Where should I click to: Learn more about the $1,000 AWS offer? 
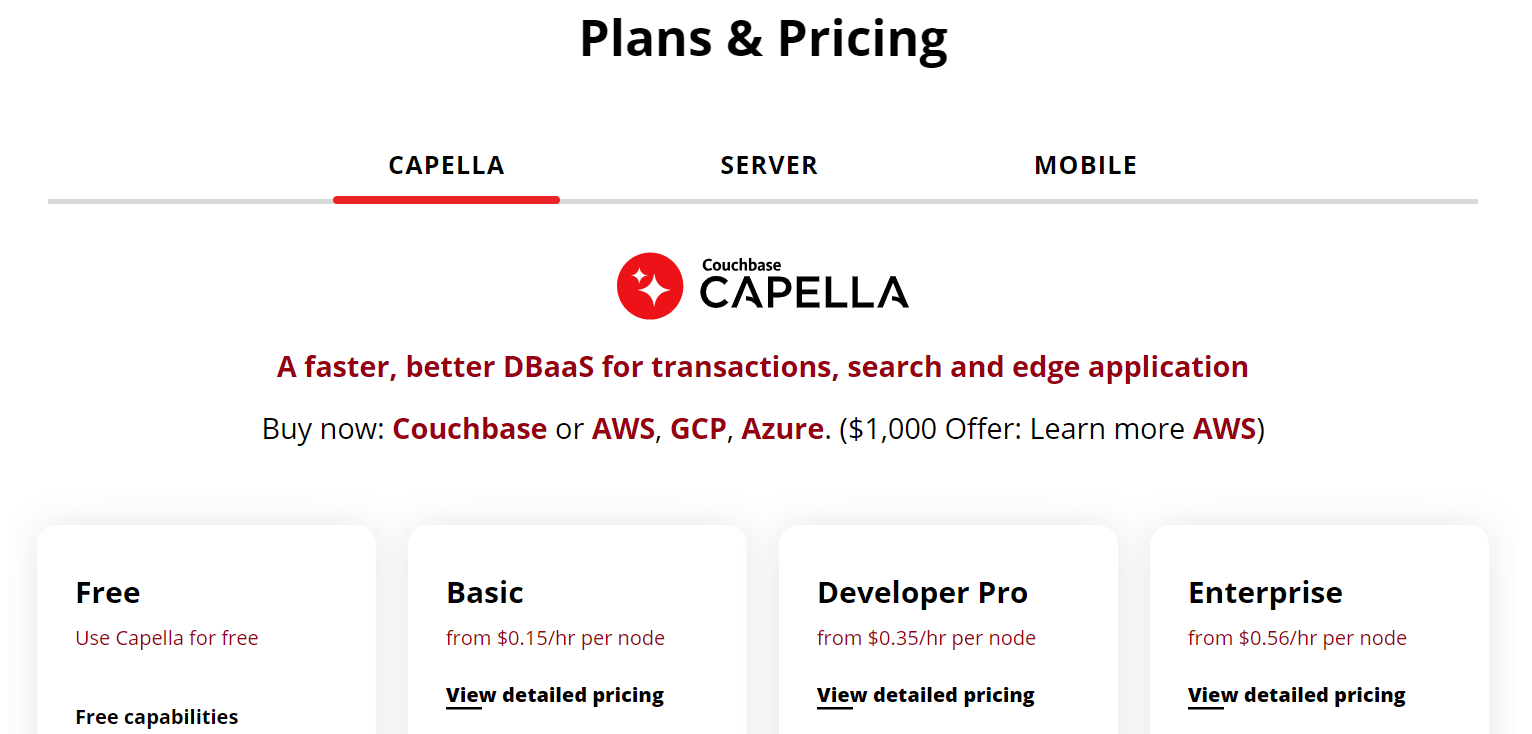point(1224,428)
